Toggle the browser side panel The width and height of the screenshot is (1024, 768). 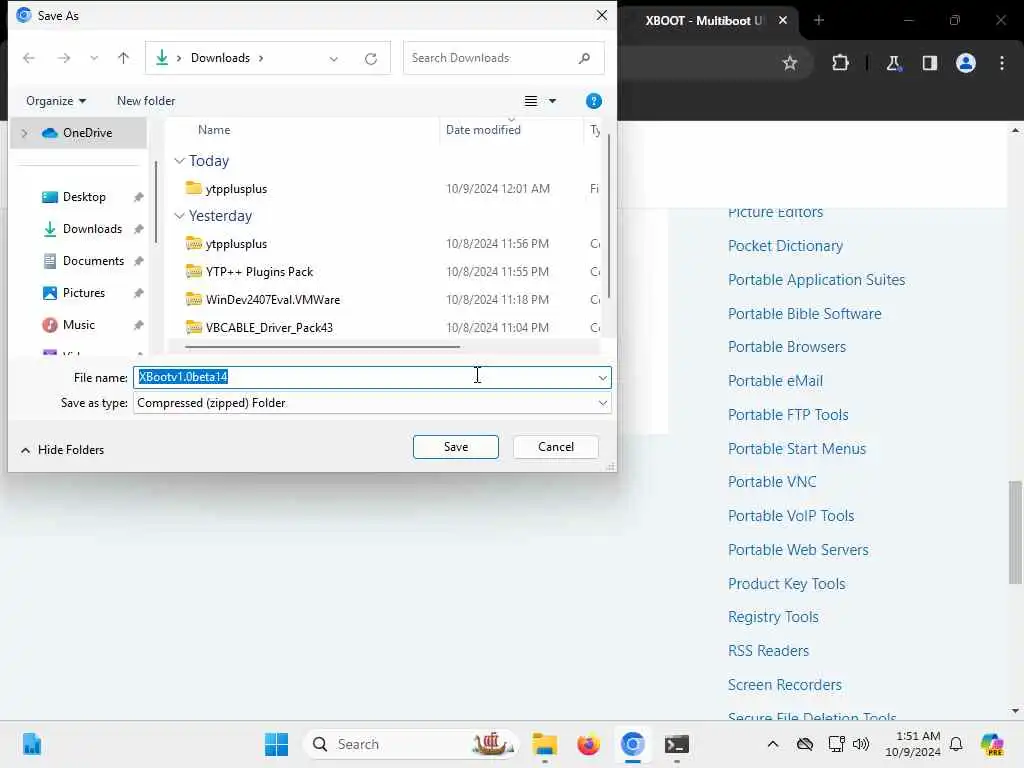pyautogui.click(x=930, y=63)
